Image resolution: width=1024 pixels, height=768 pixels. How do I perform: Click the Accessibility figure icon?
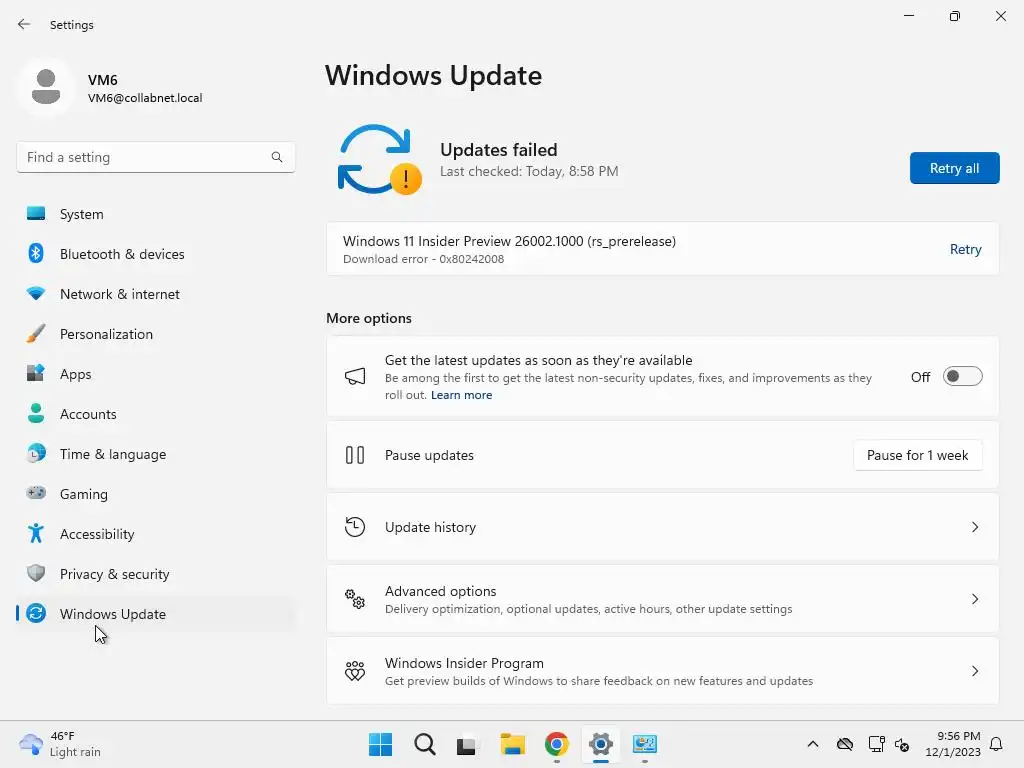tap(36, 534)
